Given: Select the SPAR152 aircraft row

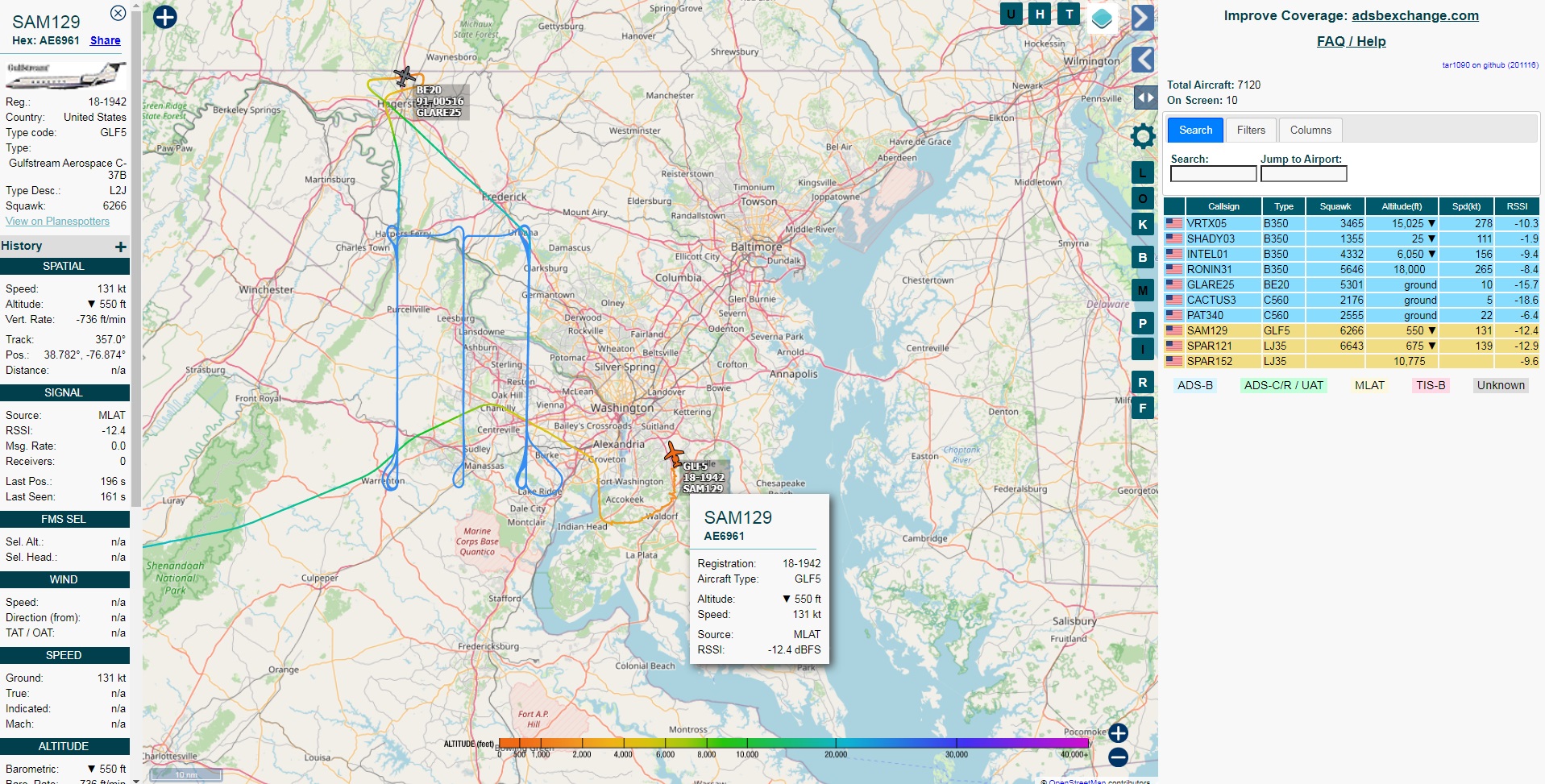Looking at the screenshot, I should (1352, 361).
